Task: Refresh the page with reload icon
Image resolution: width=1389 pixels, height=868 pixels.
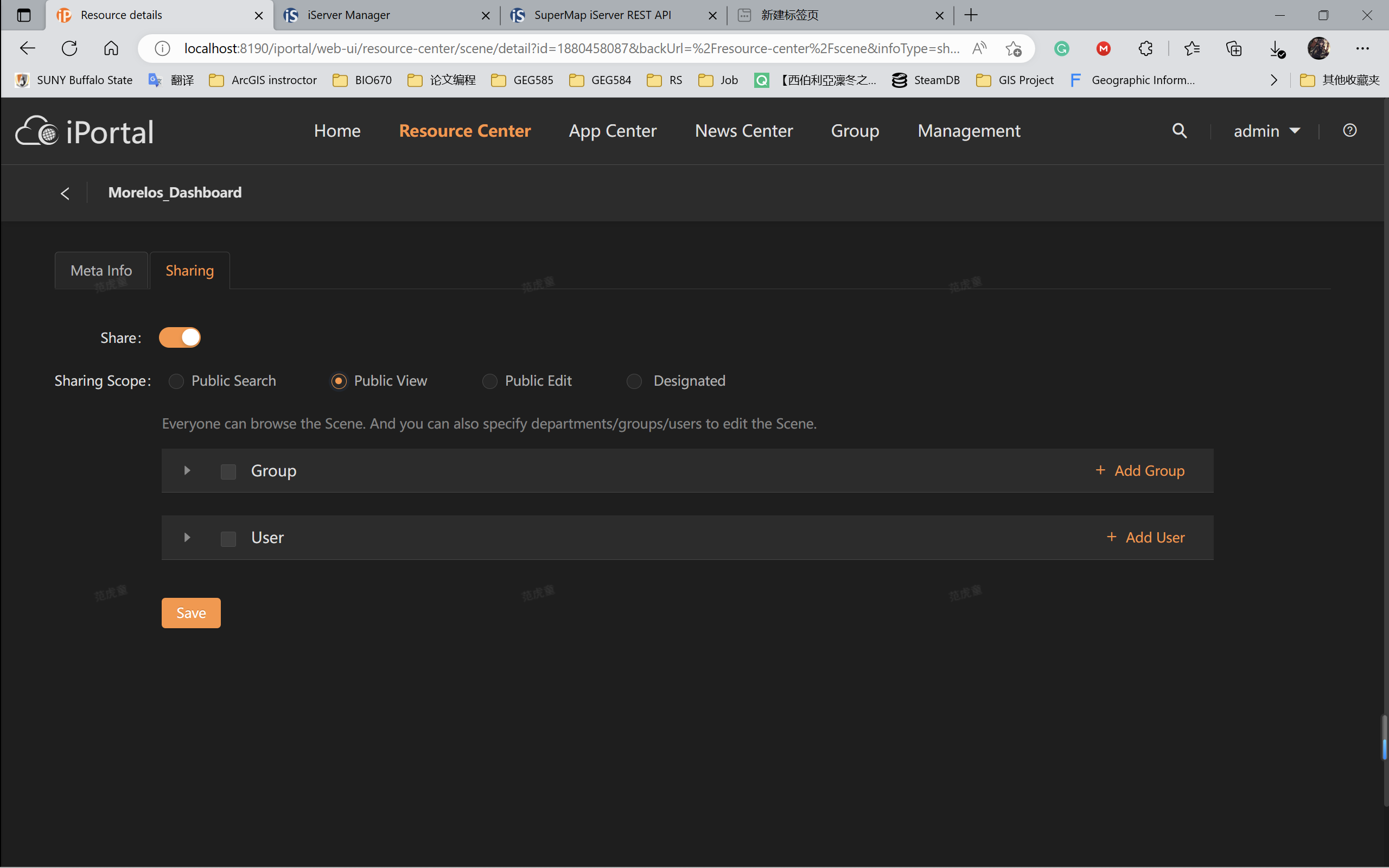Action: point(69,48)
